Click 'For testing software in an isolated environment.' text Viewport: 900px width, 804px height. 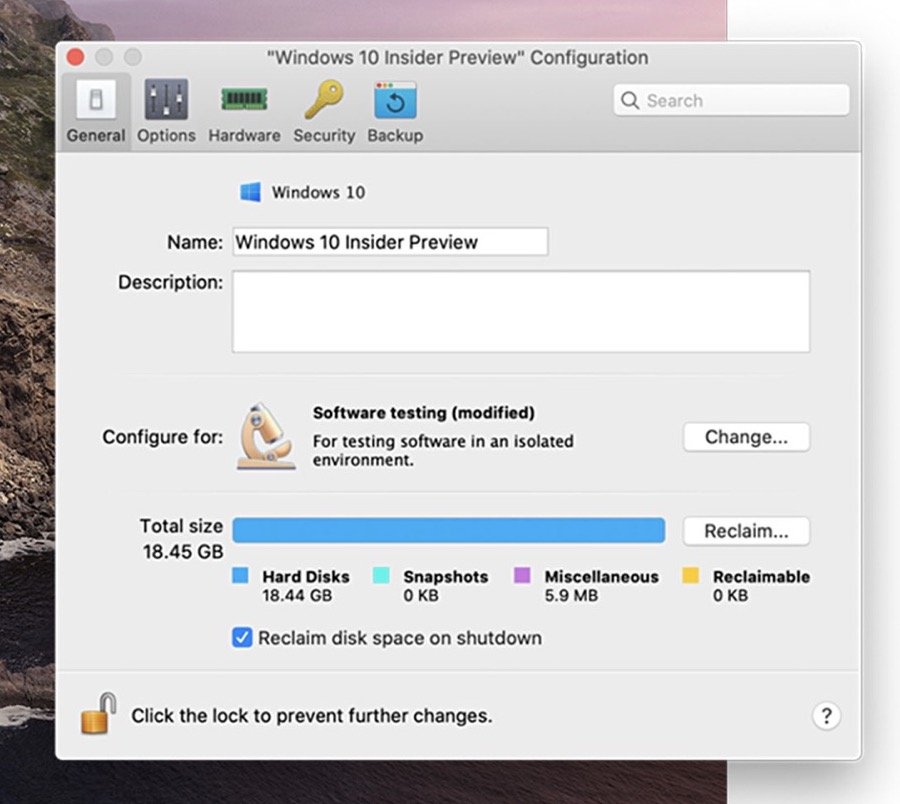[x=443, y=450]
